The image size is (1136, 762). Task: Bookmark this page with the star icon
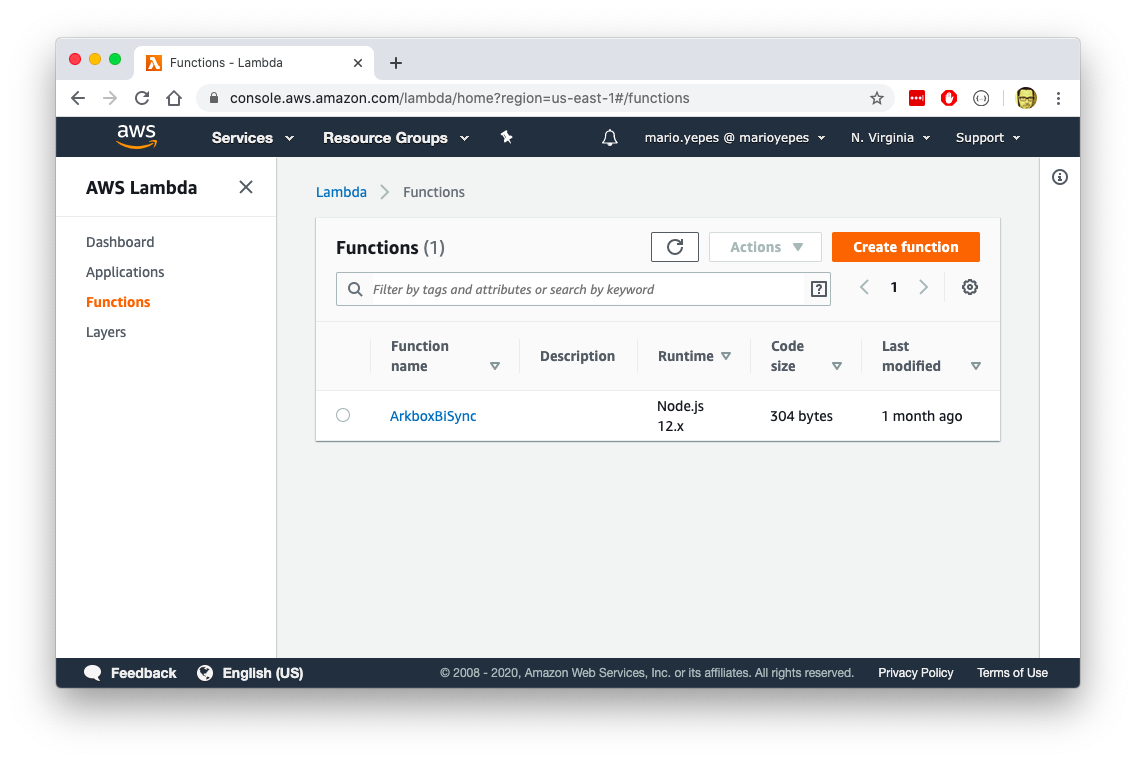[877, 98]
